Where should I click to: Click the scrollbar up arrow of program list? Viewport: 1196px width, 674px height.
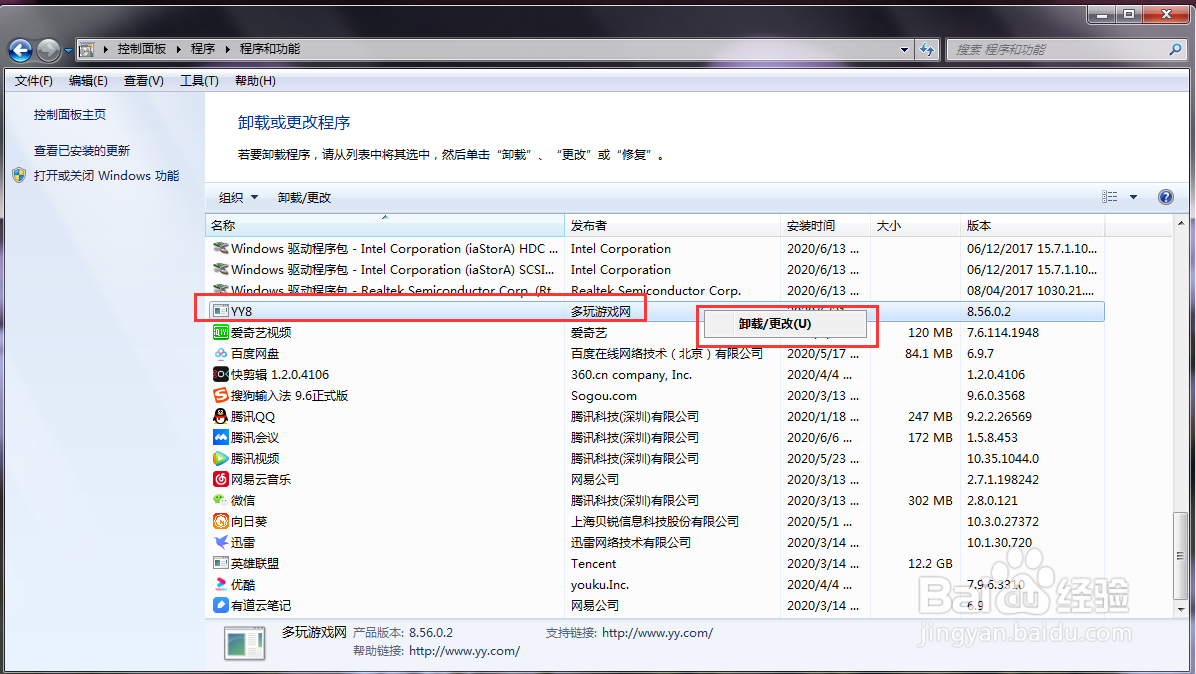[1181, 223]
